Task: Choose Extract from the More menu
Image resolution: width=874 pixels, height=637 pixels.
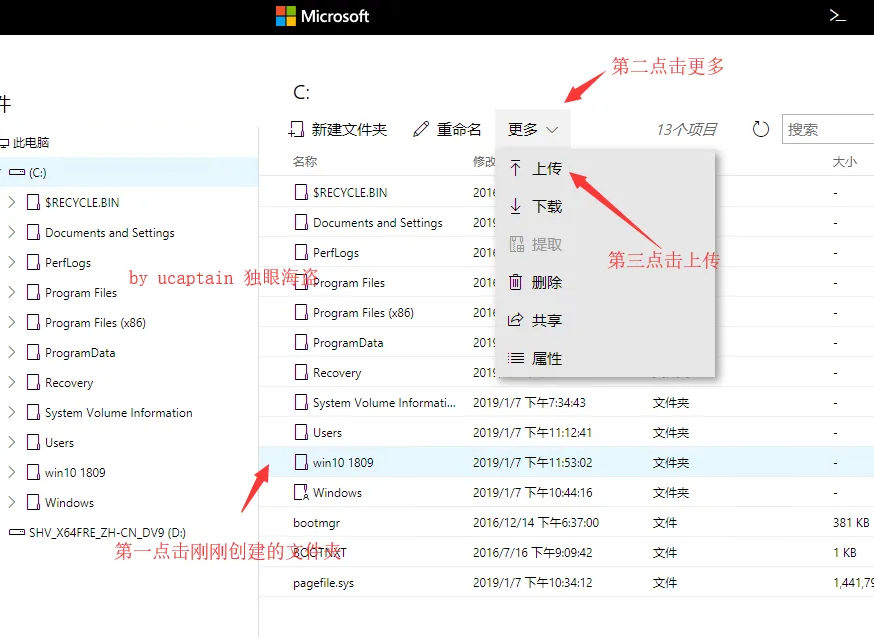Action: 605,244
